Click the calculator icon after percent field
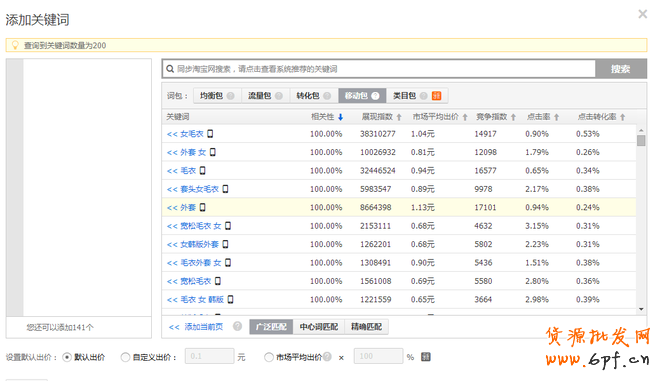The image size is (660, 381). tap(426, 357)
